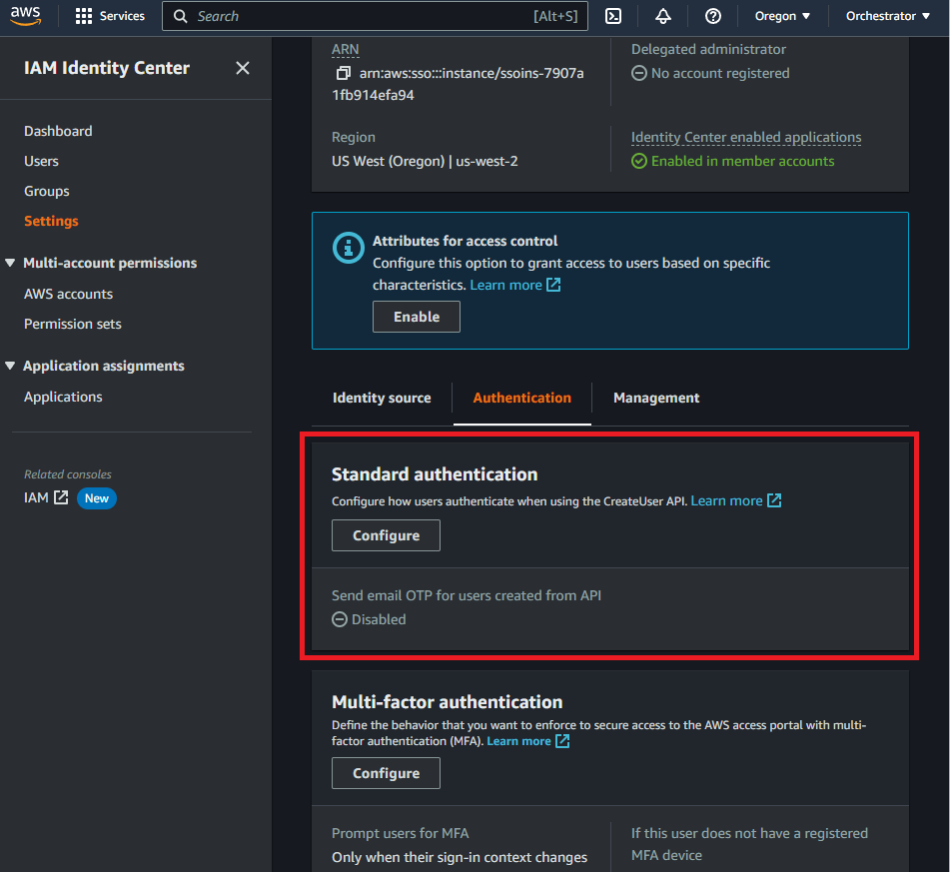The height and width of the screenshot is (872, 950).
Task: Collapse Application assignments section
Action: (x=10, y=366)
